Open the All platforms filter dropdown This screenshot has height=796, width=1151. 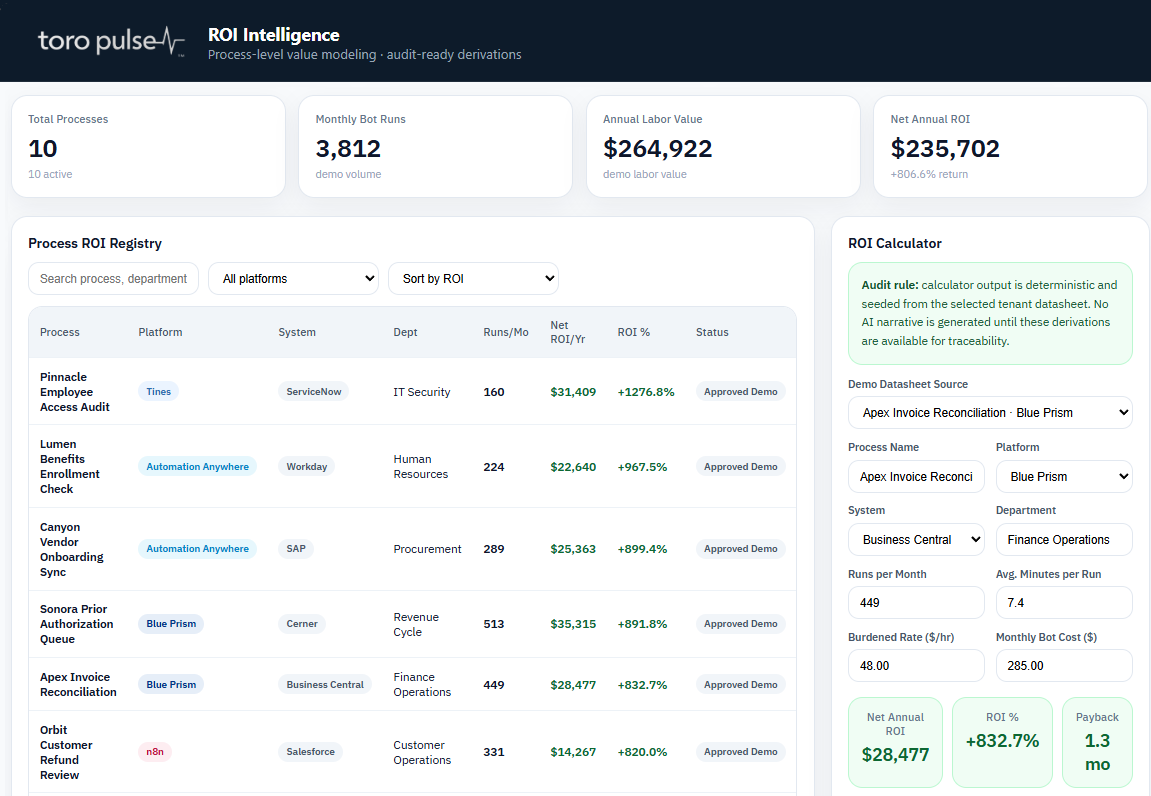[294, 279]
